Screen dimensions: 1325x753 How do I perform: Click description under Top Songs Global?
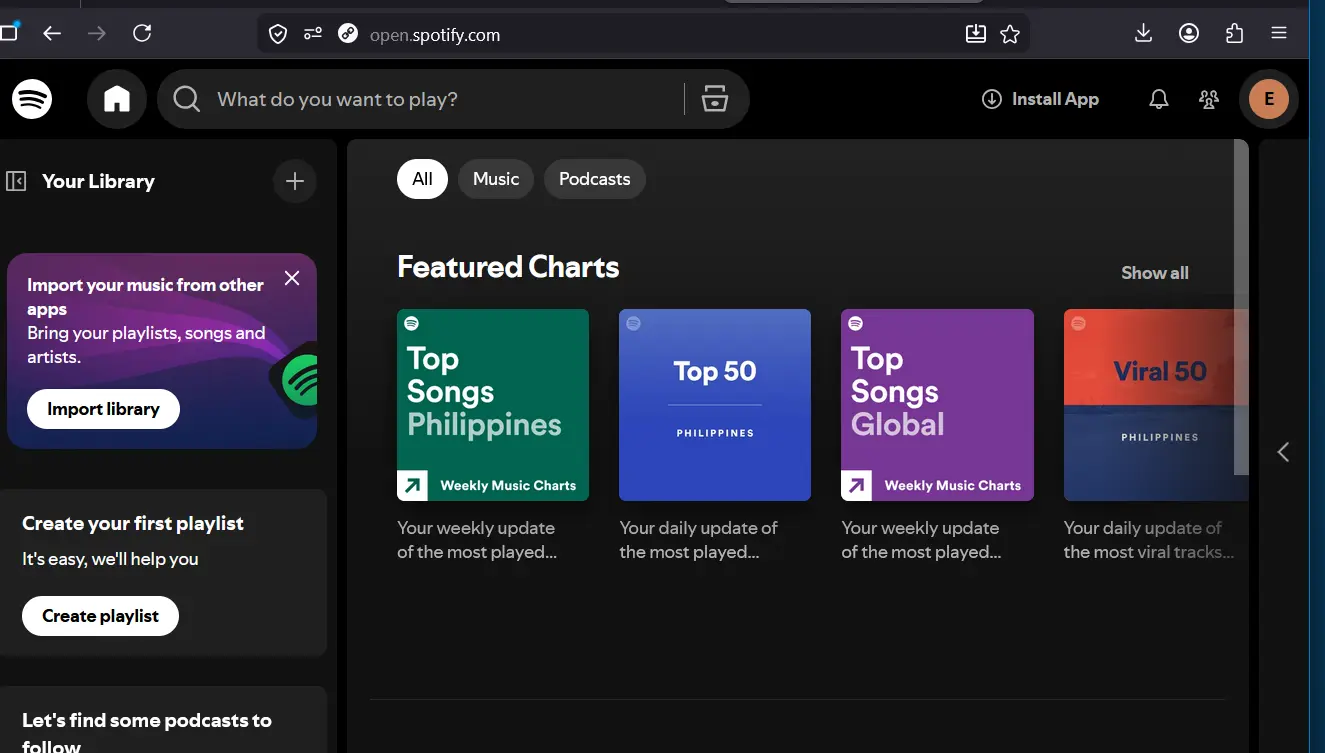coord(921,540)
